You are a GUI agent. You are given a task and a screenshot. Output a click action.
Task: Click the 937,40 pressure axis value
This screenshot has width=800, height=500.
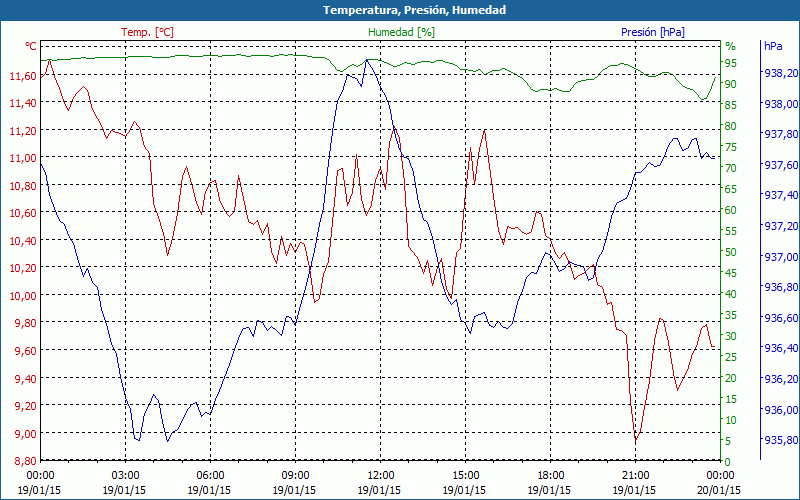pos(781,195)
